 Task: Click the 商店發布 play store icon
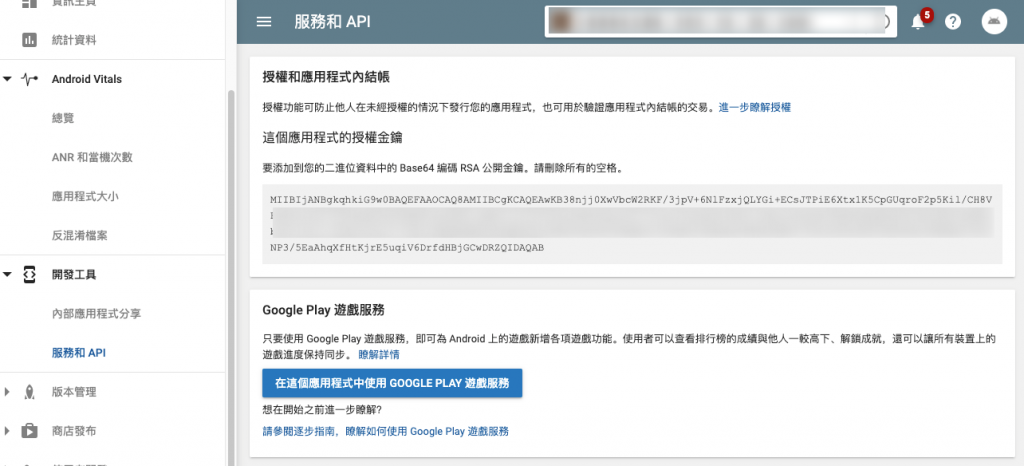point(29,431)
